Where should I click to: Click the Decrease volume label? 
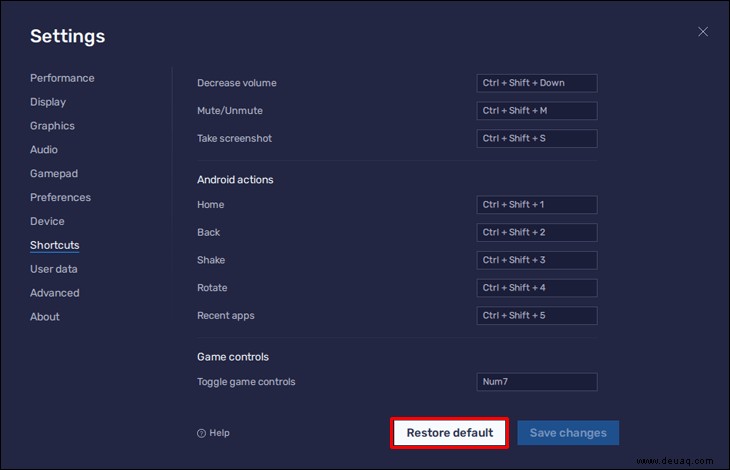click(237, 83)
